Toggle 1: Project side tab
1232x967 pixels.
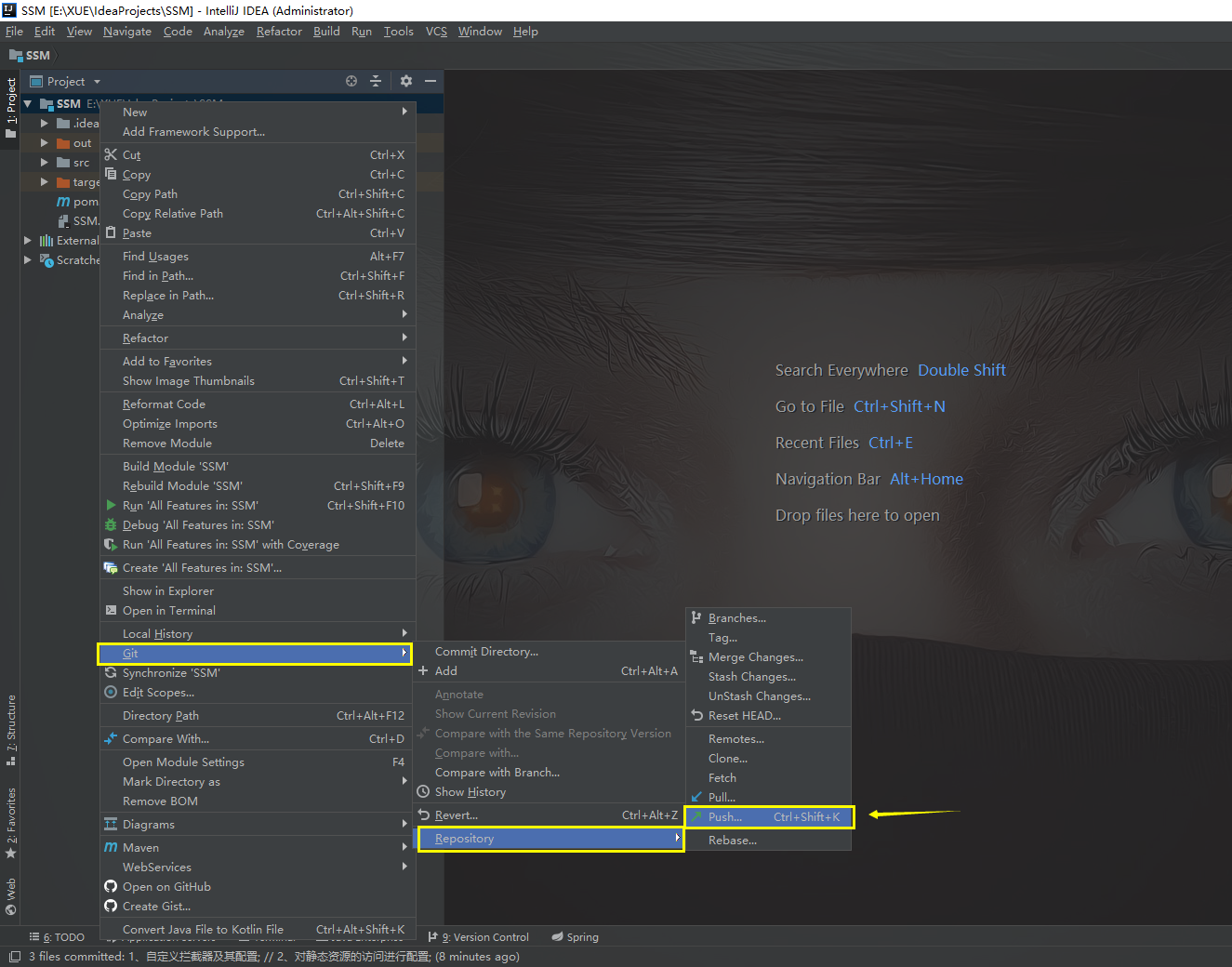pos(11,108)
